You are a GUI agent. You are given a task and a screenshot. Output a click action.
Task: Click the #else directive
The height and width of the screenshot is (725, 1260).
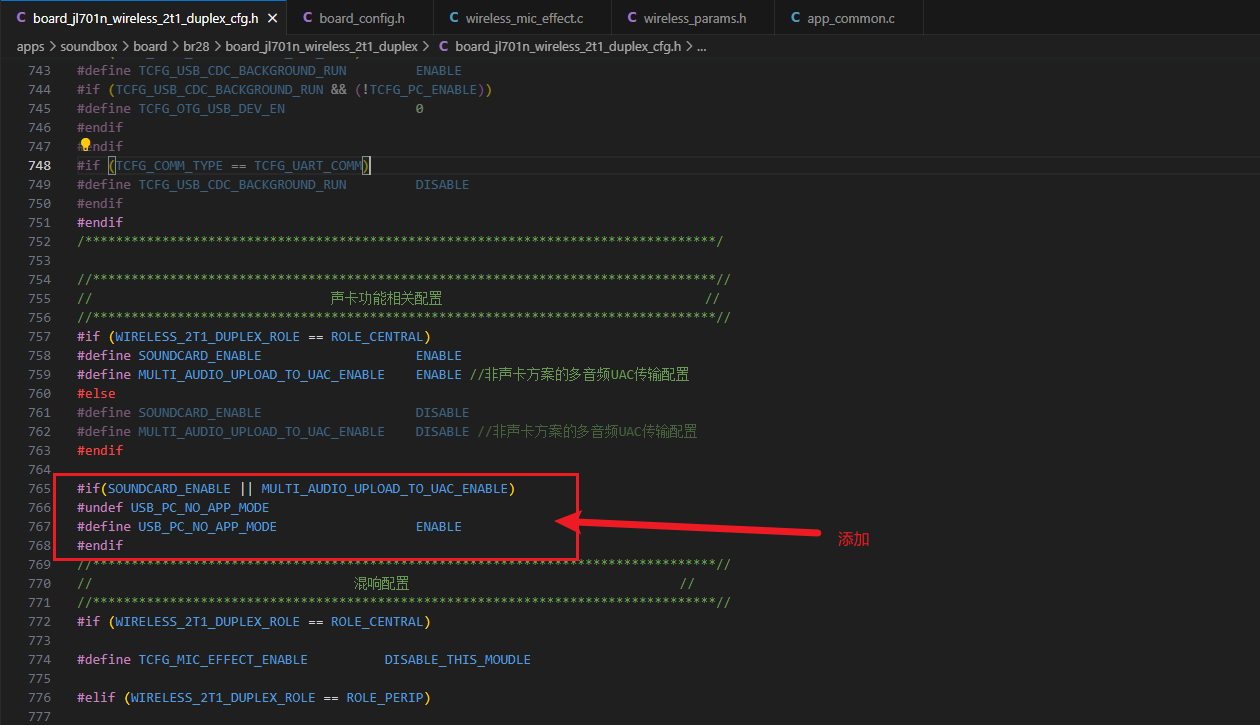96,393
